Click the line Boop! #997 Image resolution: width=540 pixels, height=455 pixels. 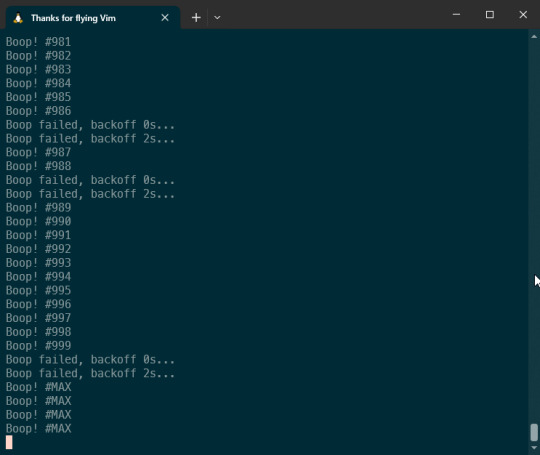(39, 318)
